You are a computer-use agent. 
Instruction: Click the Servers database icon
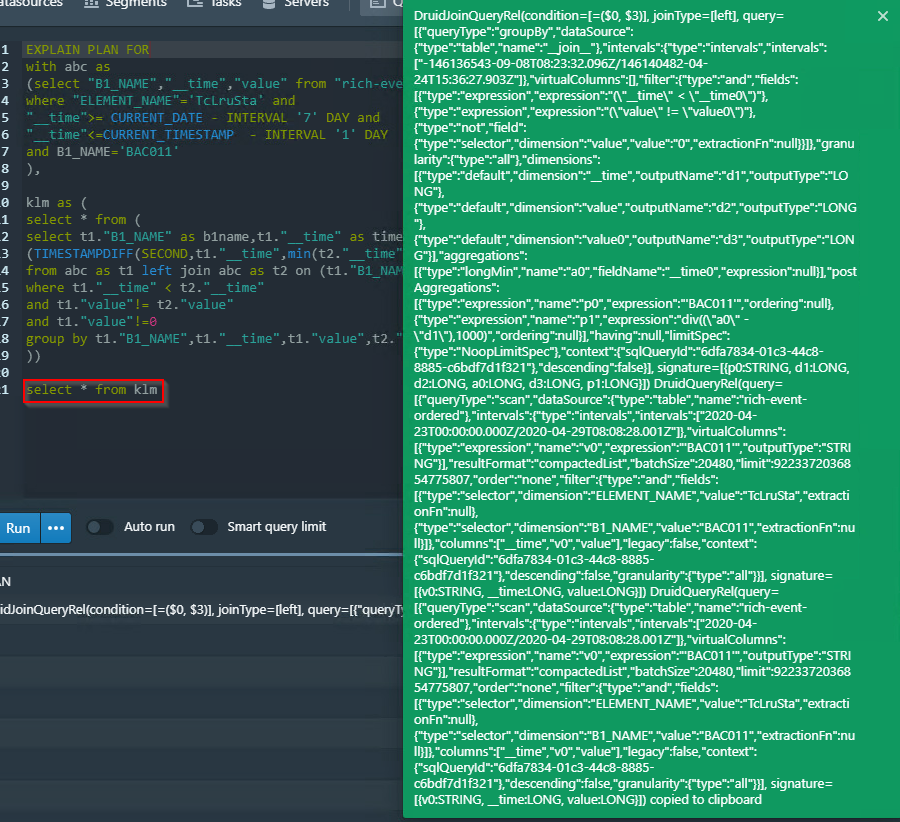(x=269, y=3)
